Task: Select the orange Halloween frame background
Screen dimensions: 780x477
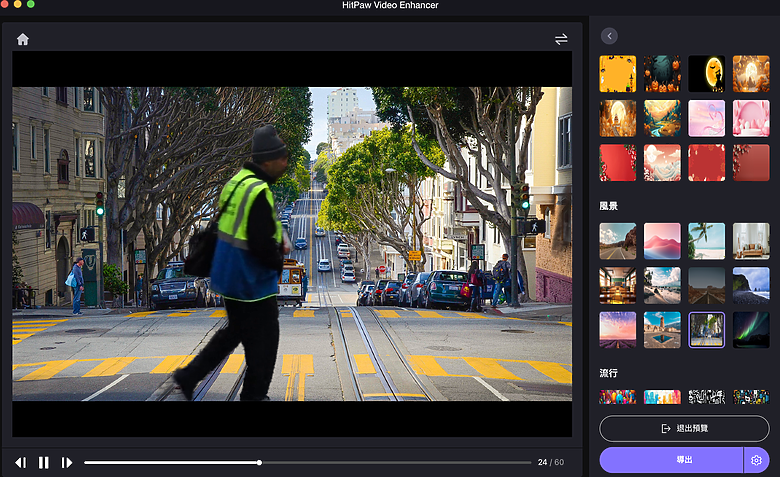Action: tap(618, 74)
